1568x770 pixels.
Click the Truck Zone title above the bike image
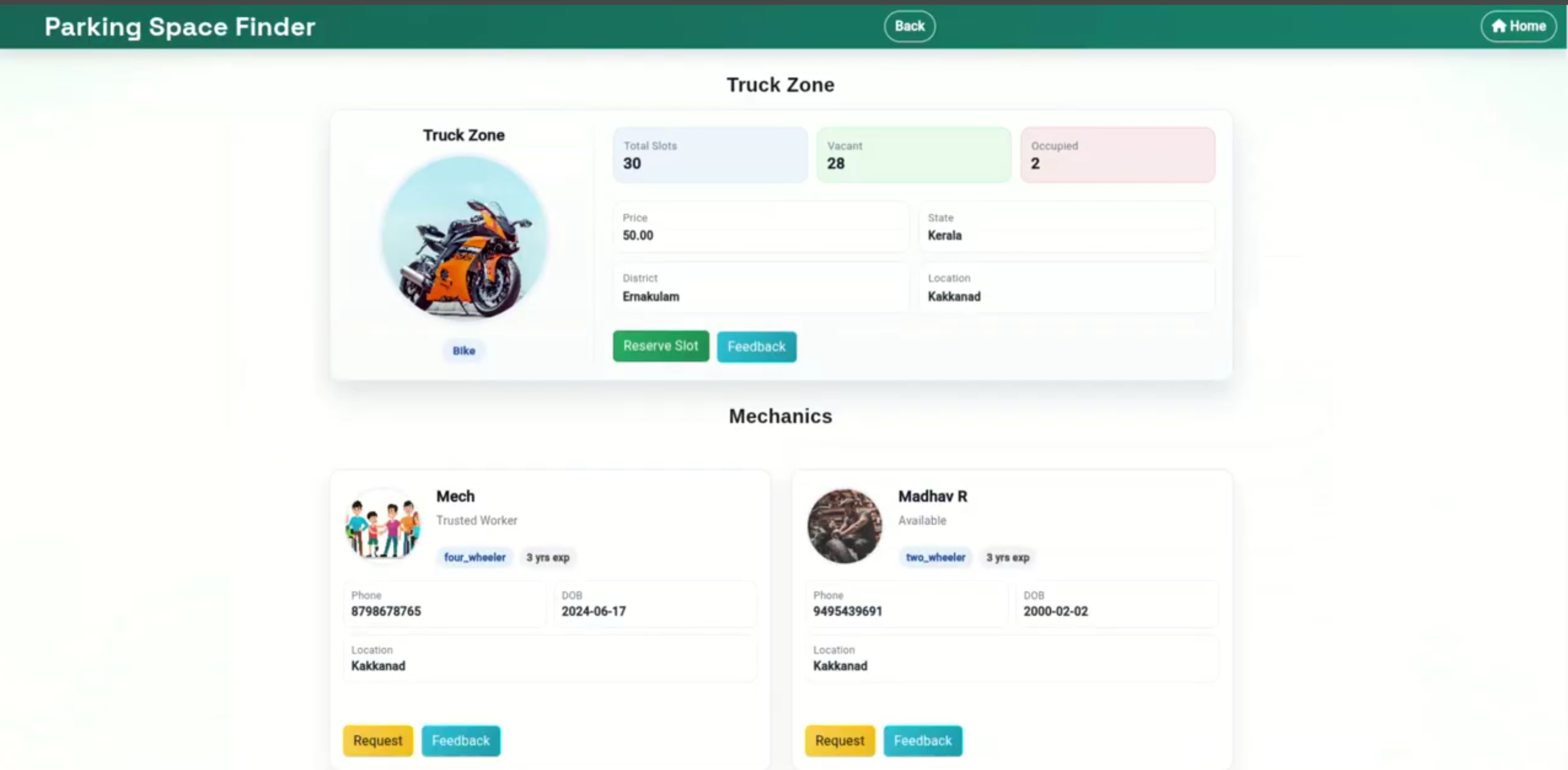click(464, 135)
